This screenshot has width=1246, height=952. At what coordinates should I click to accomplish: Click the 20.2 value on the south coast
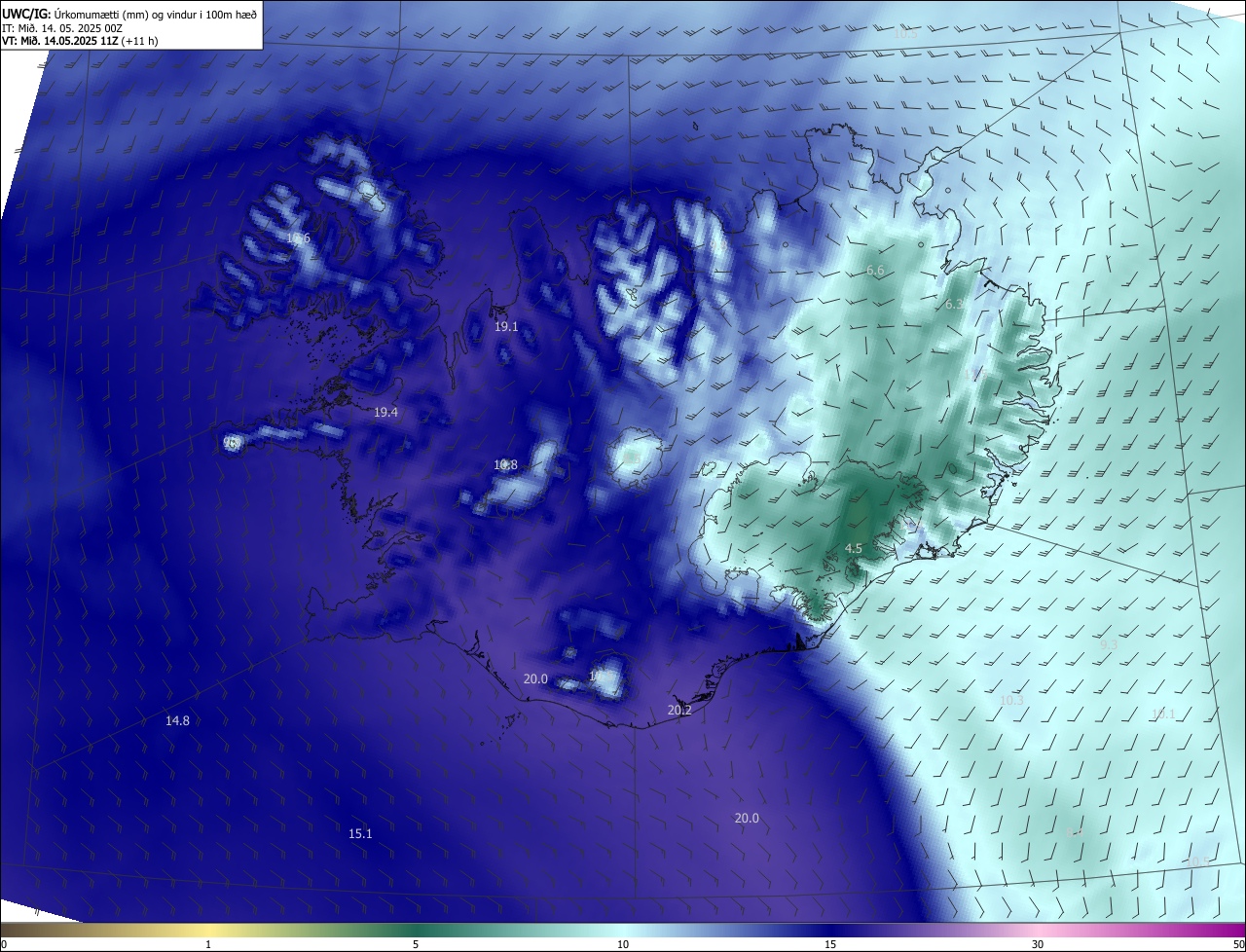pos(679,711)
